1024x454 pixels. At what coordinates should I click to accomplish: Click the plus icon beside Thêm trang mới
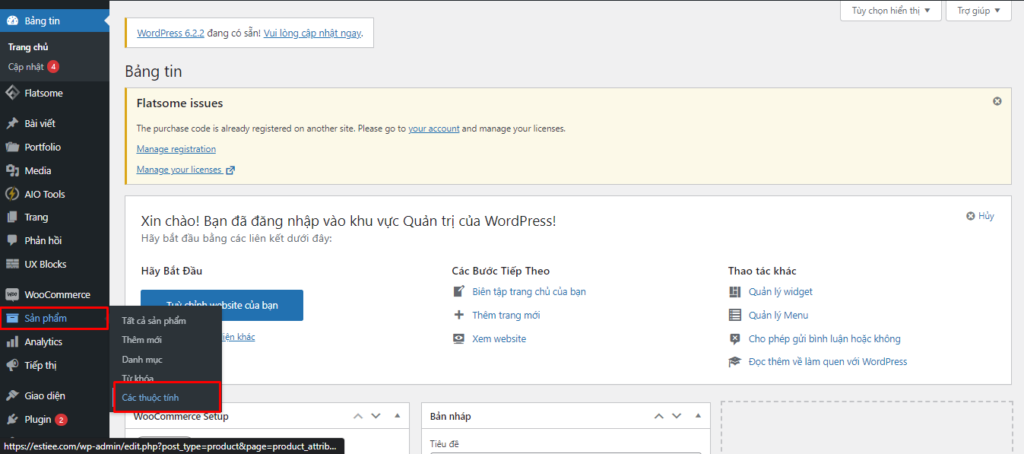tap(458, 315)
